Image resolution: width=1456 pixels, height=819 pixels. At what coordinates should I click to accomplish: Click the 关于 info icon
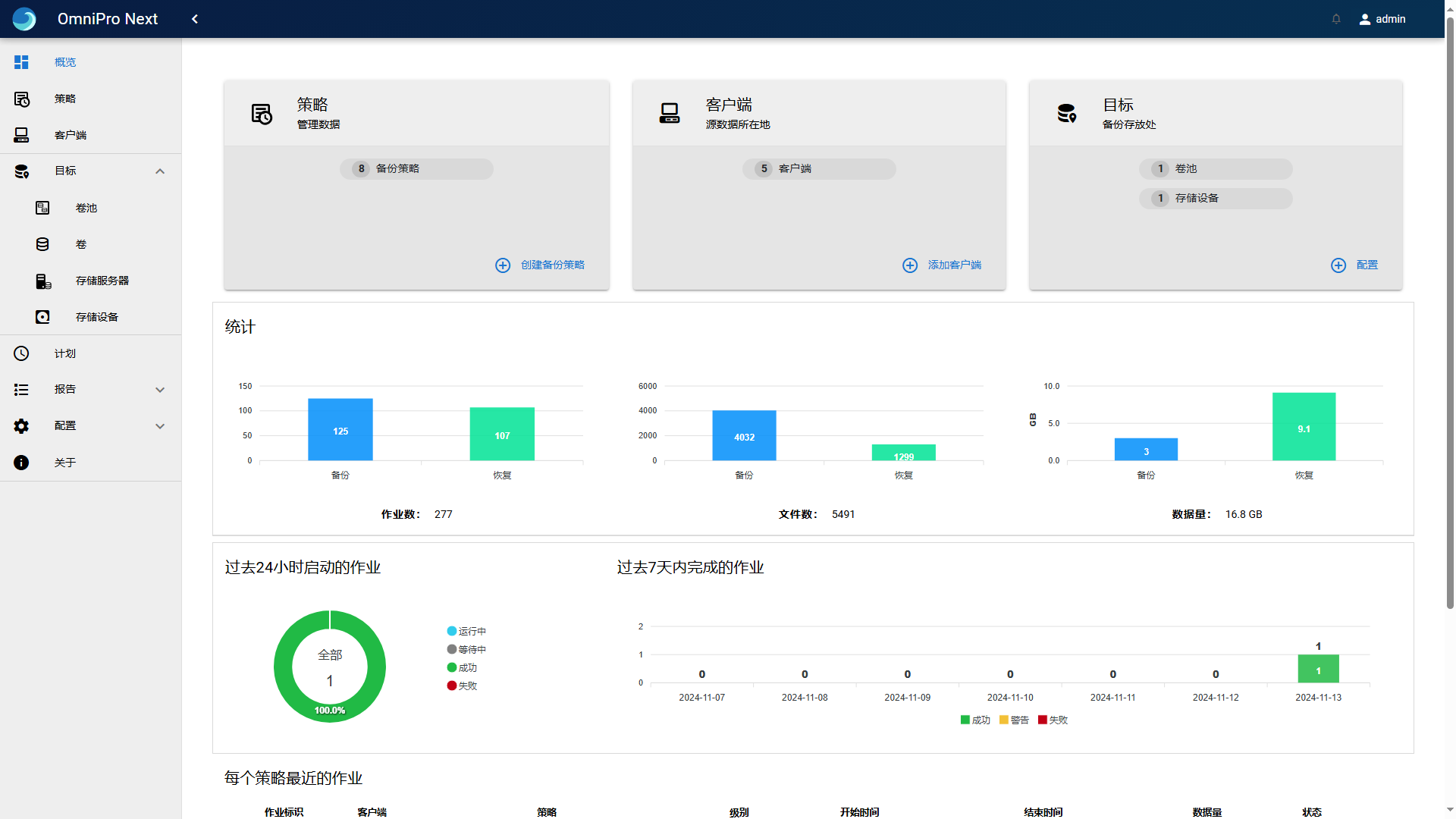pos(21,463)
